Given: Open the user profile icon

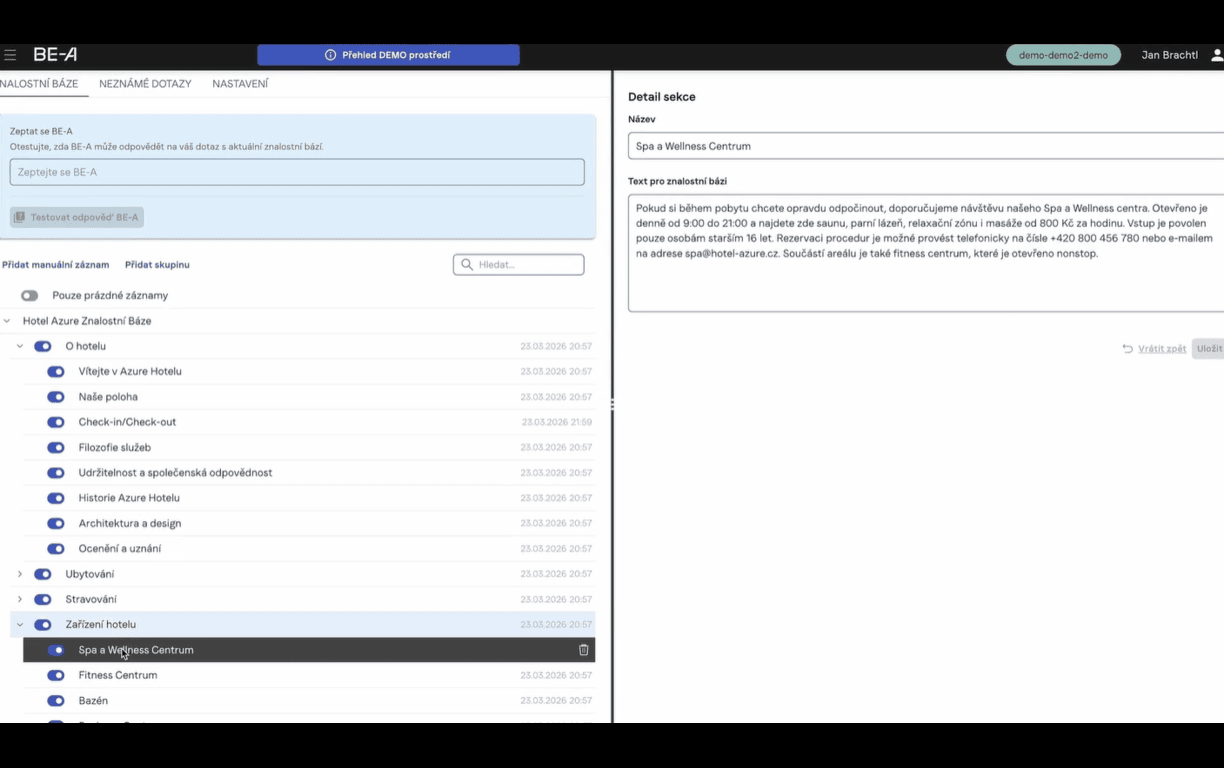Looking at the screenshot, I should (1217, 55).
